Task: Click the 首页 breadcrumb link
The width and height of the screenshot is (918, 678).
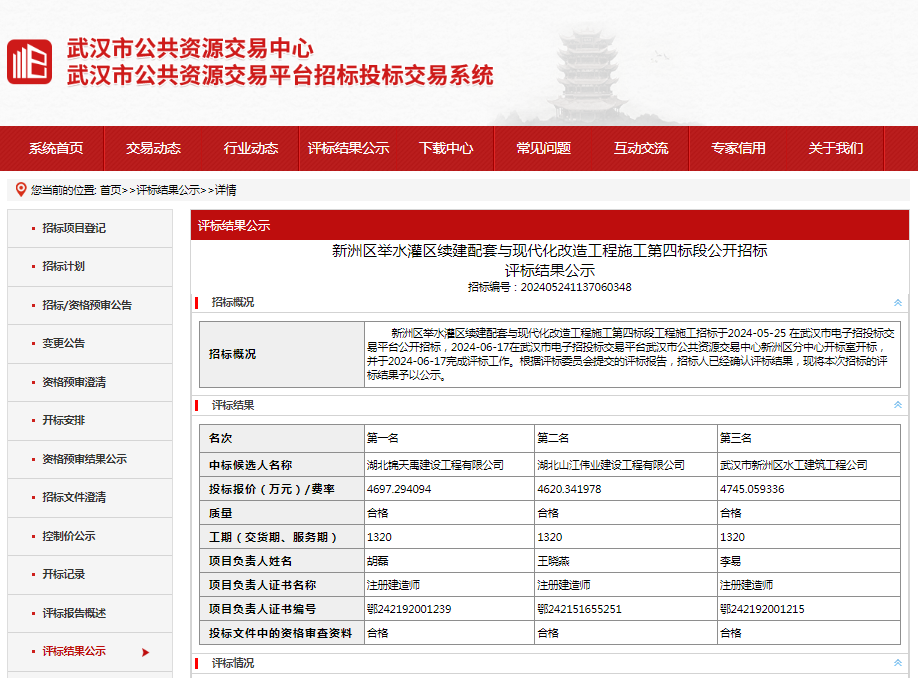Action: coord(113,186)
